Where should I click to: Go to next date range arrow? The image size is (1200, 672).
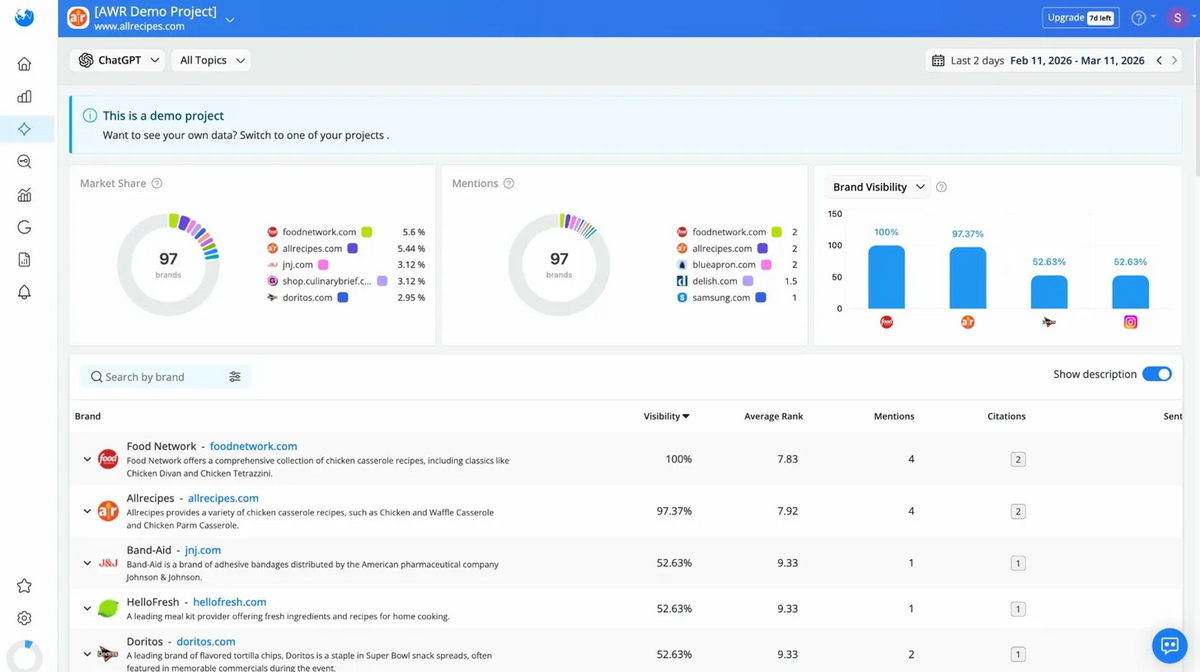tap(1175, 61)
